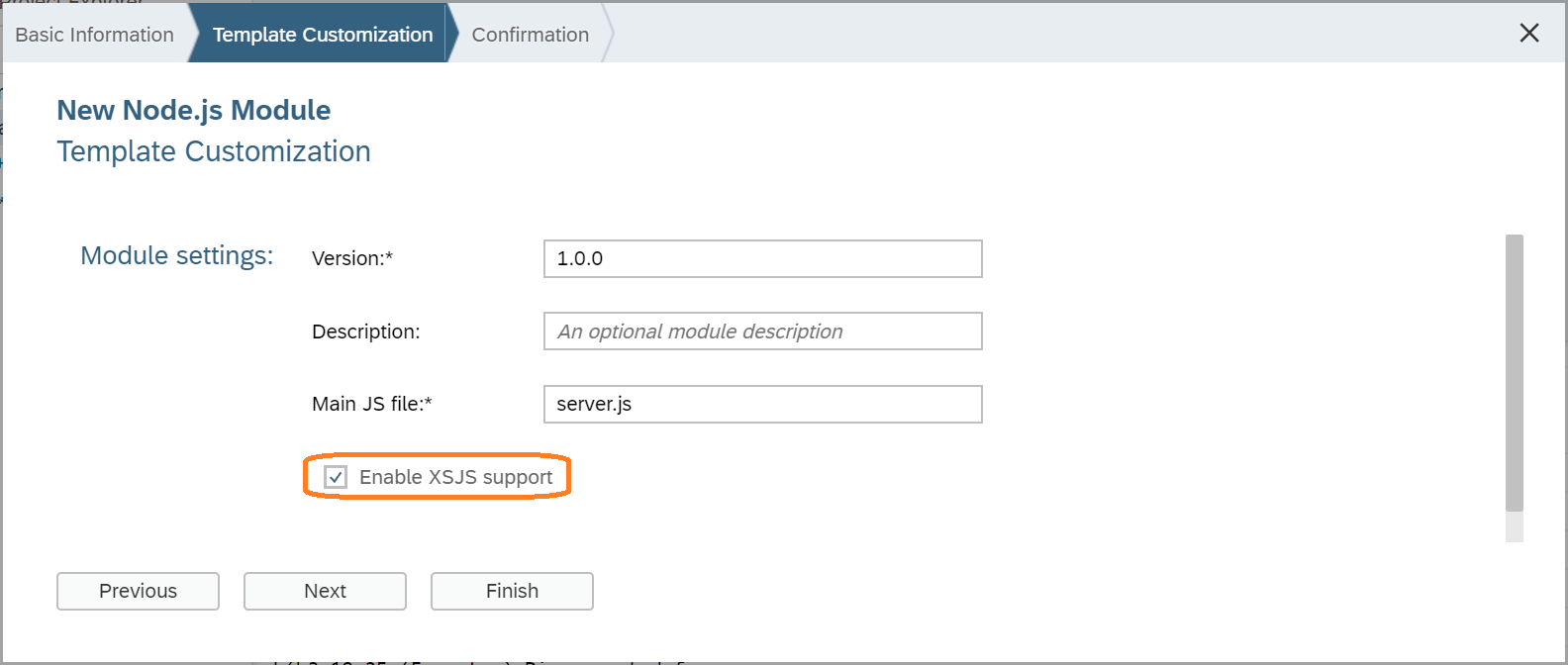Screen dimensions: 1568x665
Task: Go to the Basic Information step
Action: [95, 35]
